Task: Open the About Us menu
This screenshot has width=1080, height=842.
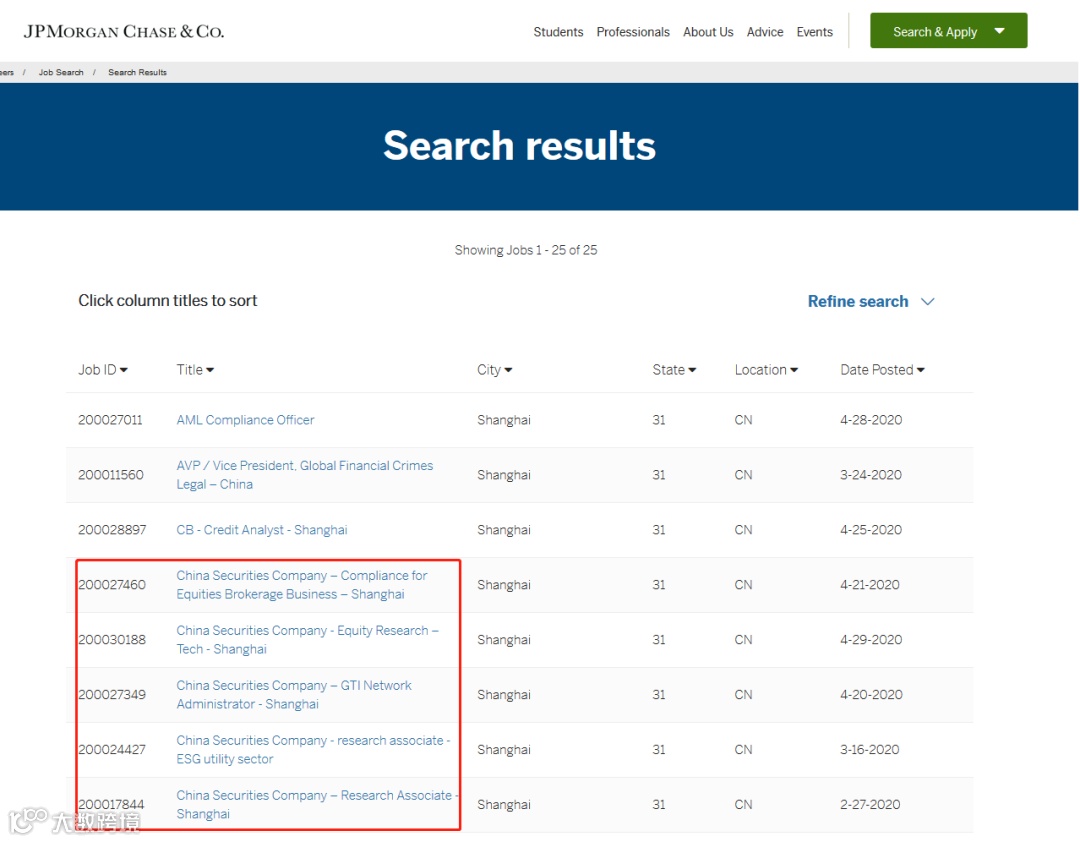Action: pos(708,32)
